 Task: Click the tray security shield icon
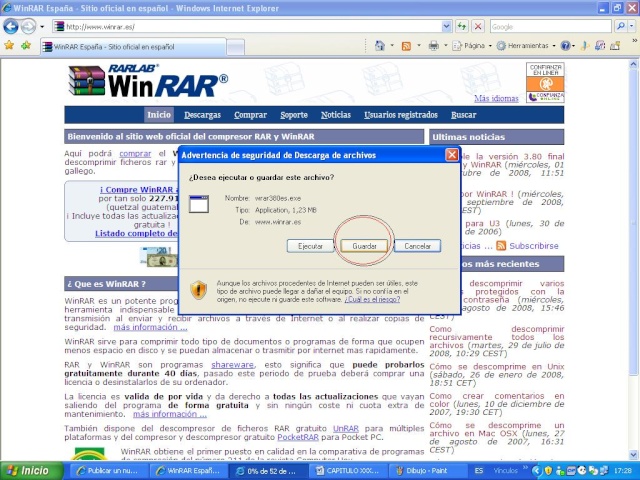[x=548, y=471]
